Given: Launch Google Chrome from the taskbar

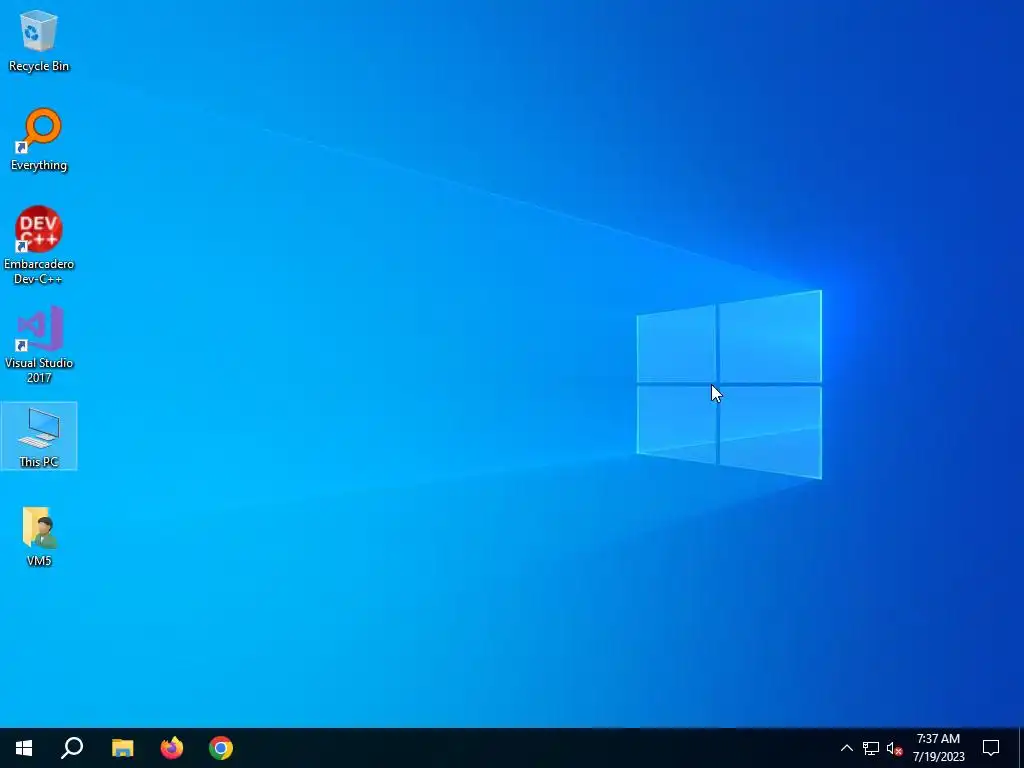Looking at the screenshot, I should pyautogui.click(x=221, y=748).
